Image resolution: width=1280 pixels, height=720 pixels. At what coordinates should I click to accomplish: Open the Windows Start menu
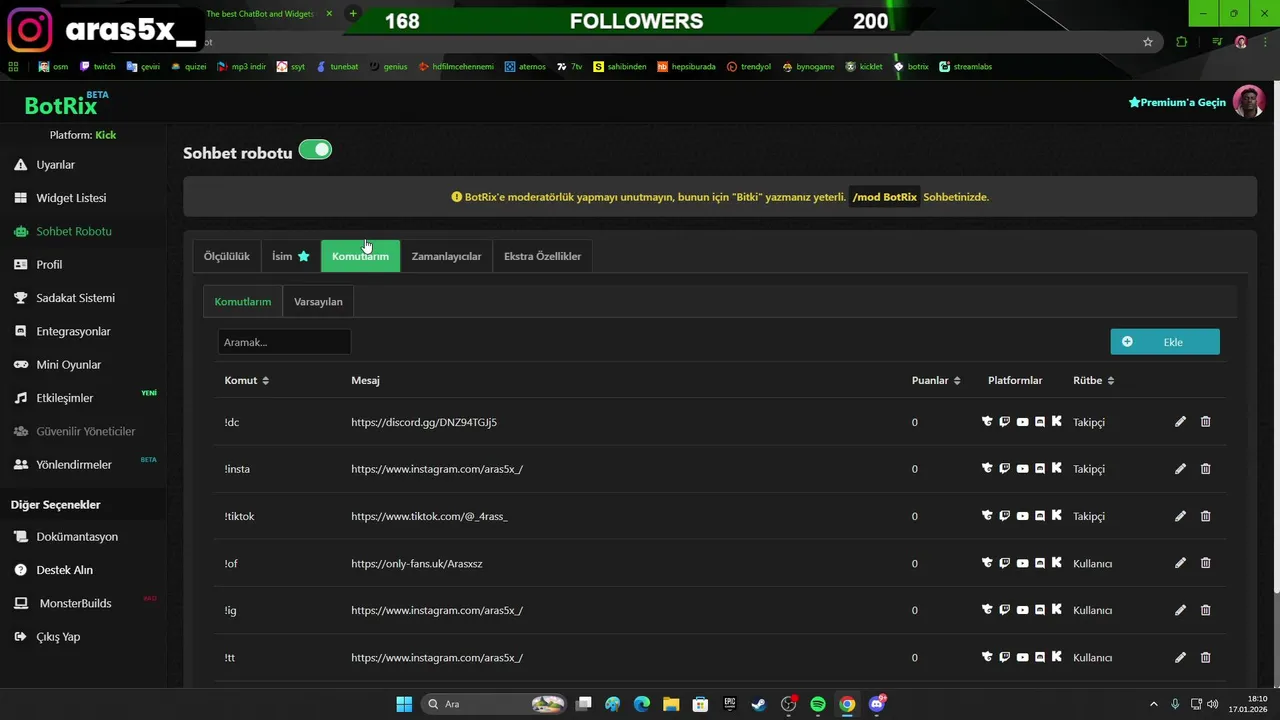404,704
